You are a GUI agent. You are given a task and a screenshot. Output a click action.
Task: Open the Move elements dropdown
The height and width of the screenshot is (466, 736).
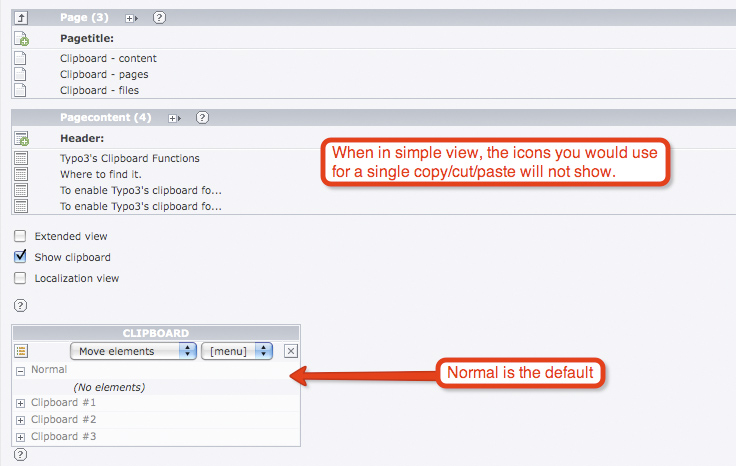click(x=133, y=351)
